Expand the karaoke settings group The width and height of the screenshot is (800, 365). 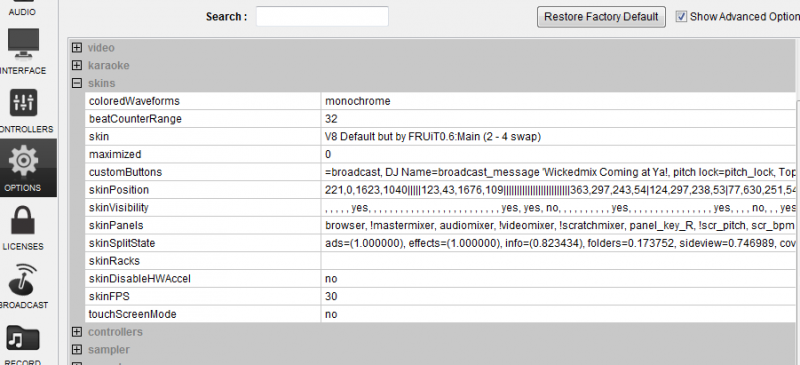click(x=77, y=65)
